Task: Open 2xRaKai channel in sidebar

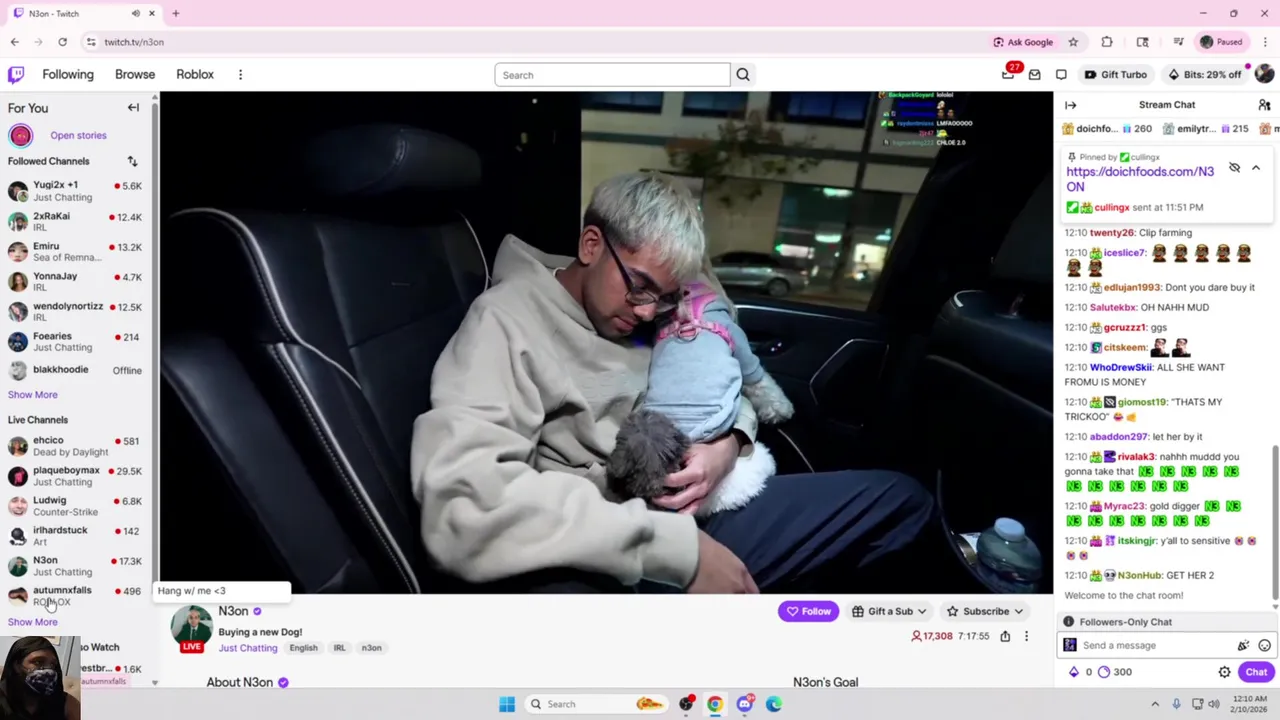Action: click(x=76, y=221)
